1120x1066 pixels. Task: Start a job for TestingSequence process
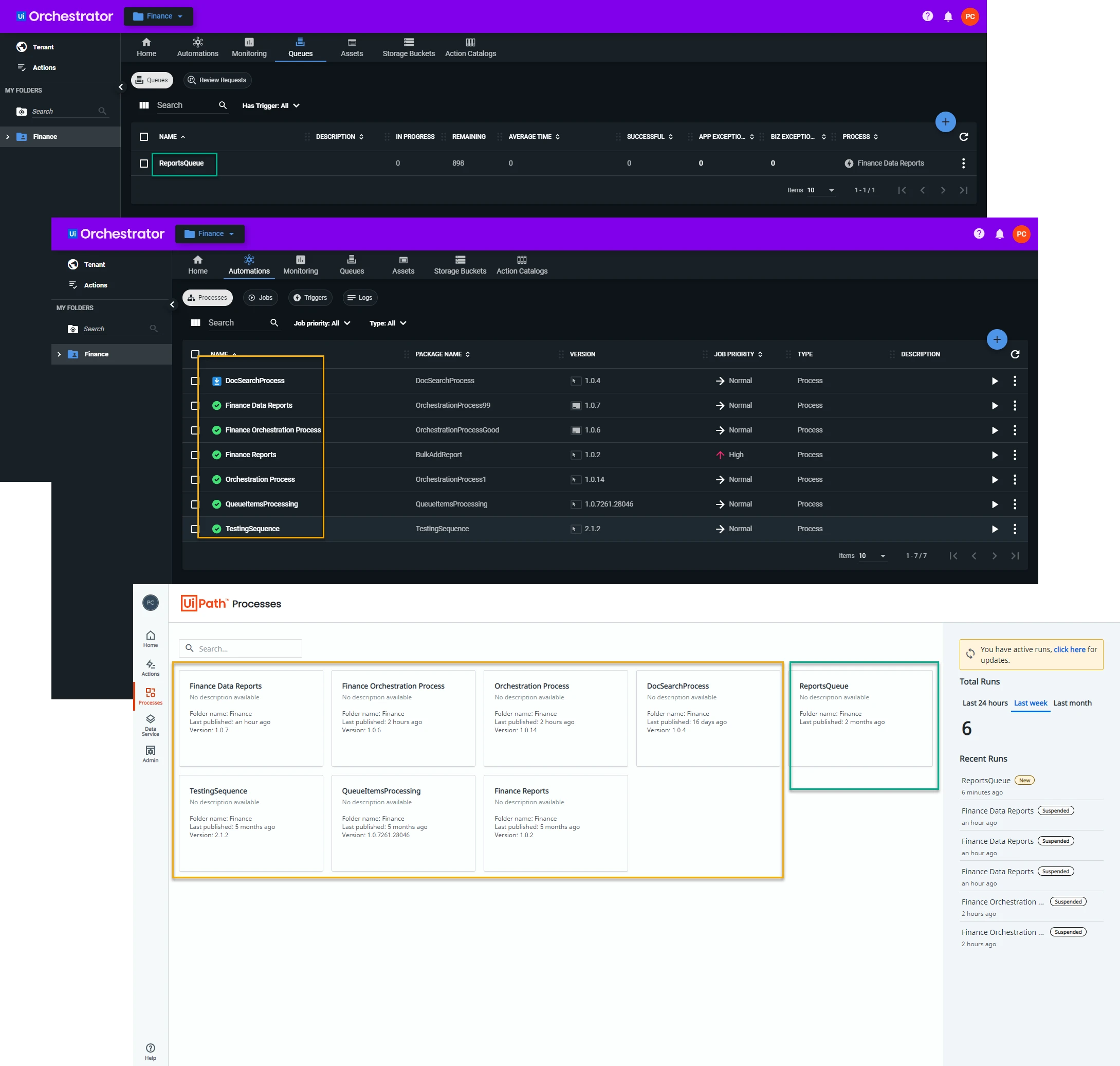click(995, 529)
